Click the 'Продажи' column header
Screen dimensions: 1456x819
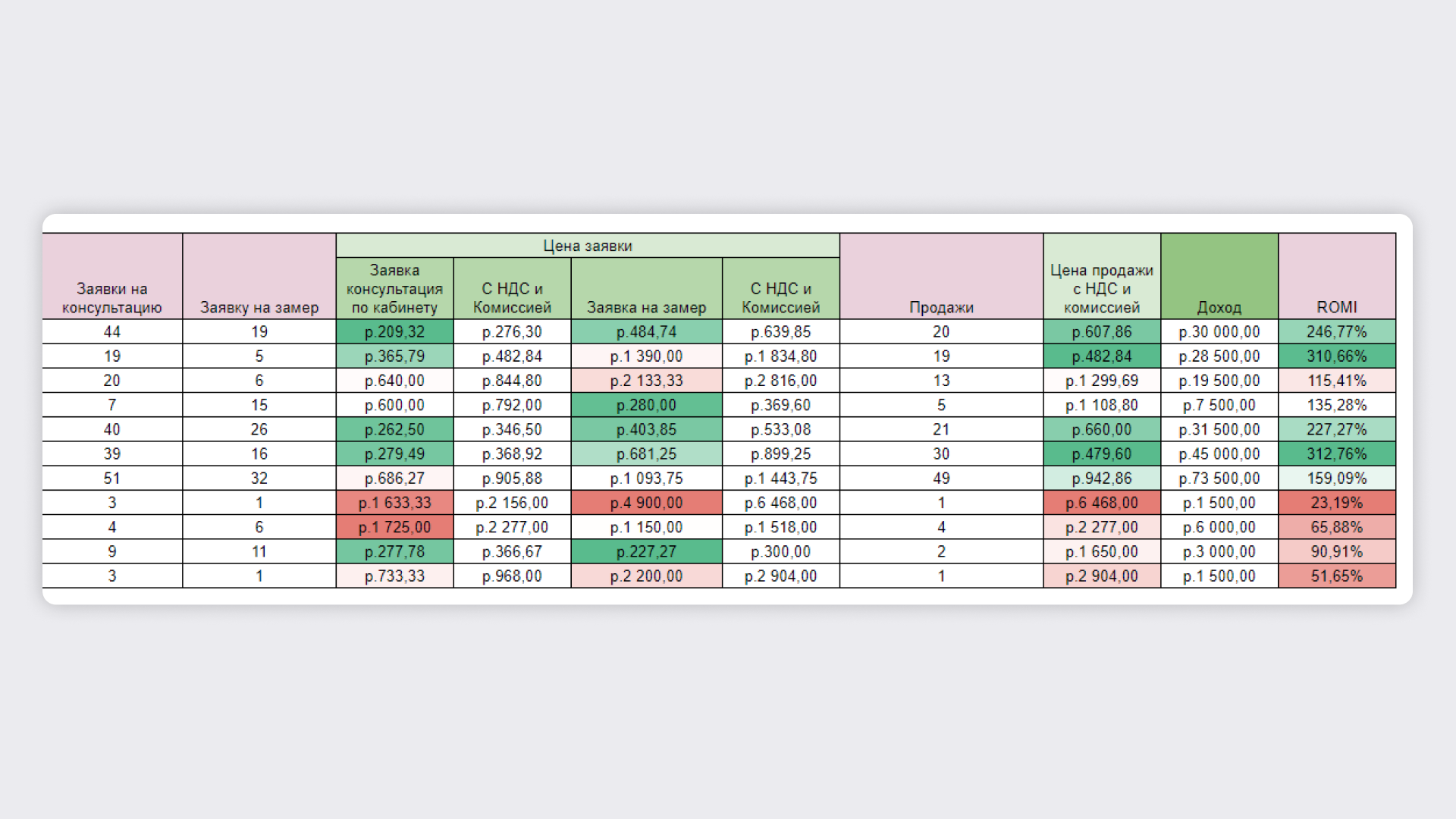point(942,276)
